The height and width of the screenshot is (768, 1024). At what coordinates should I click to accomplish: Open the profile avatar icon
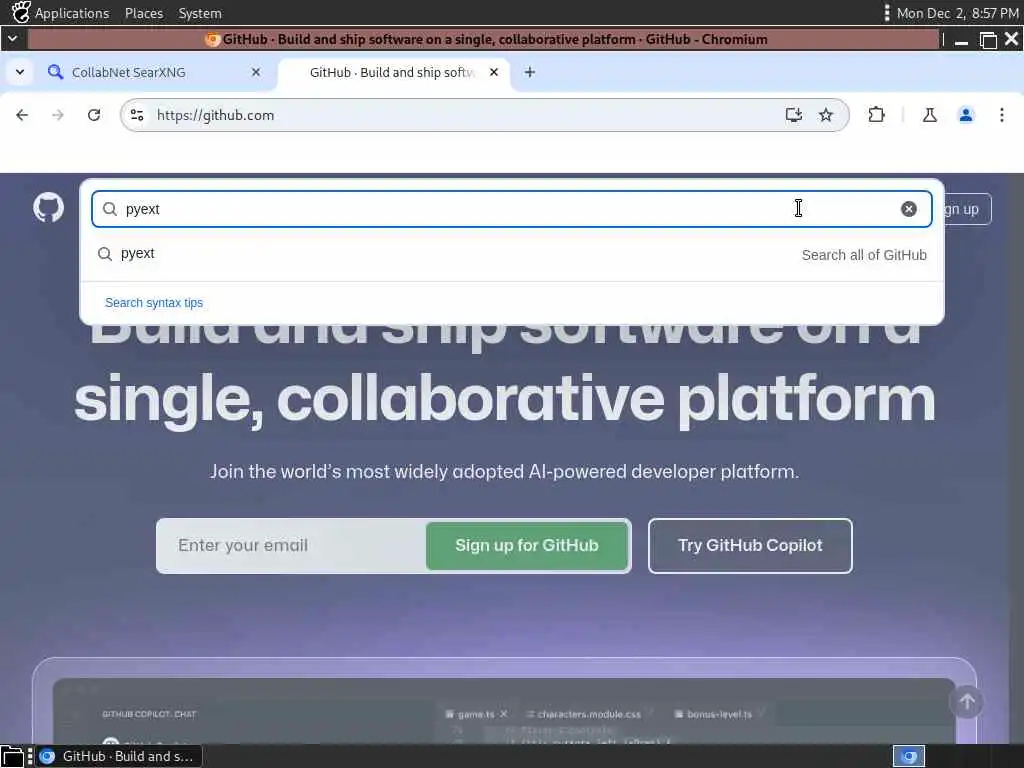click(x=966, y=115)
